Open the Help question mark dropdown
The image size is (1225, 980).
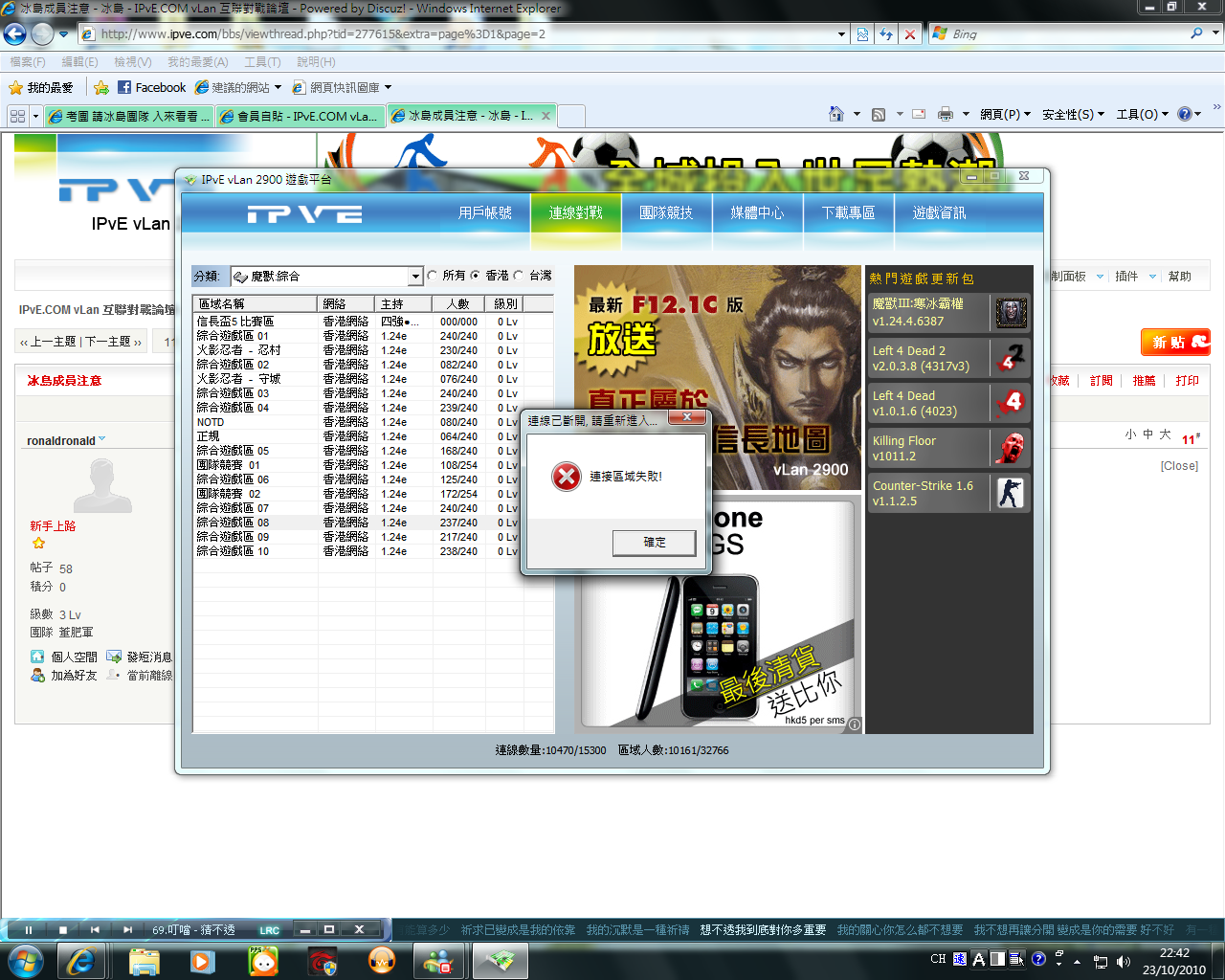point(1190,114)
